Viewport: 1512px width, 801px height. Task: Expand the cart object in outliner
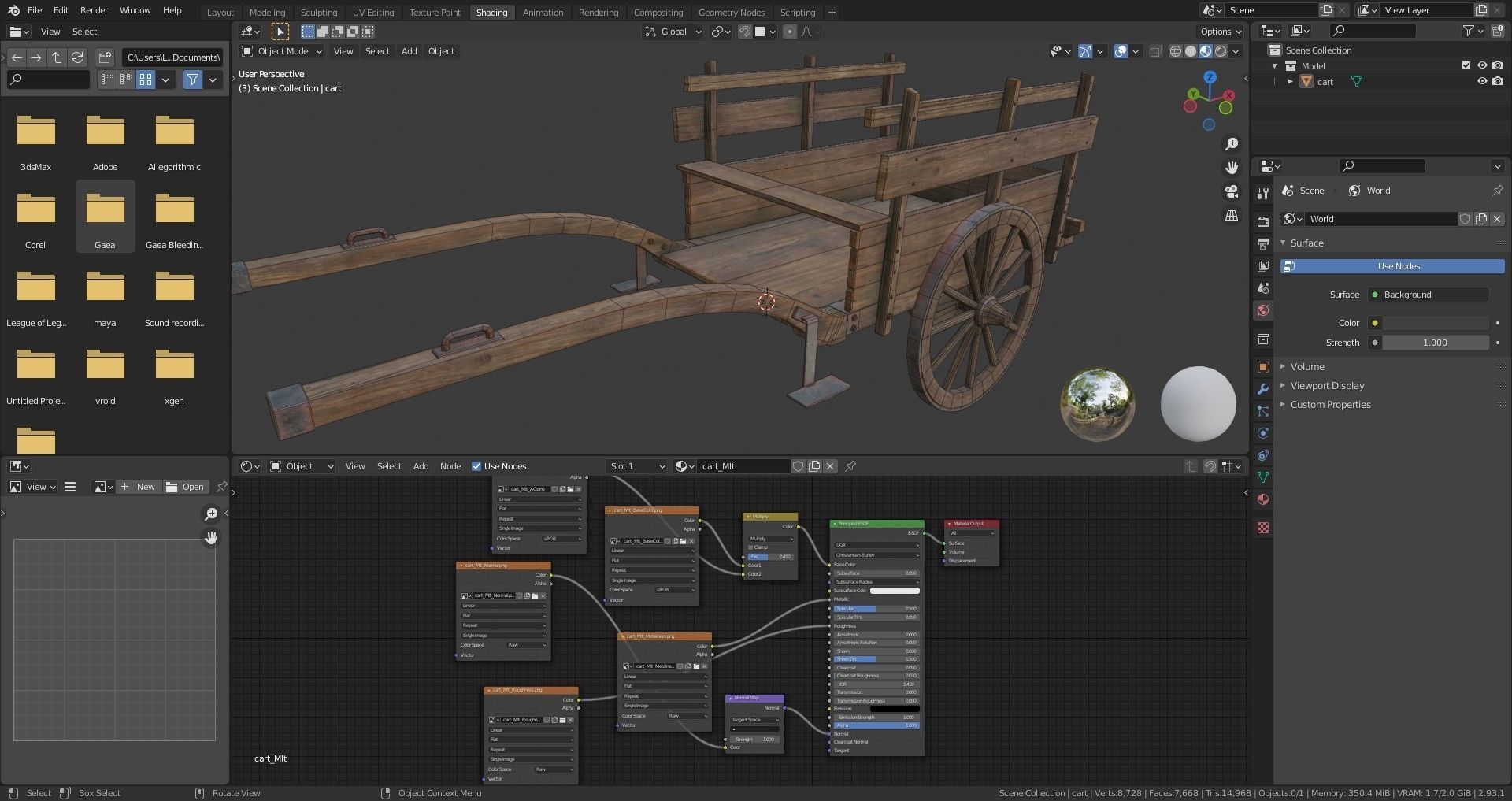point(1290,81)
